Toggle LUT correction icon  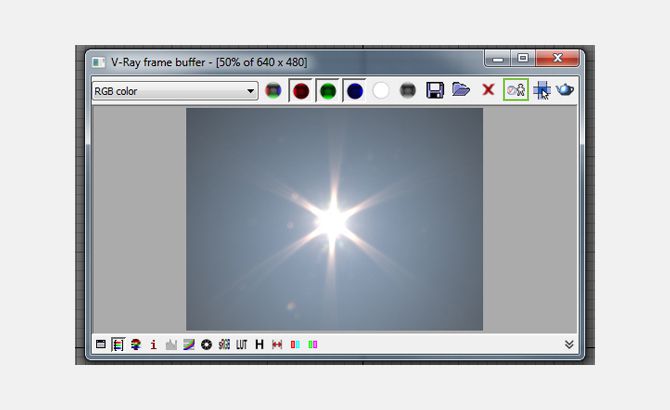point(242,344)
